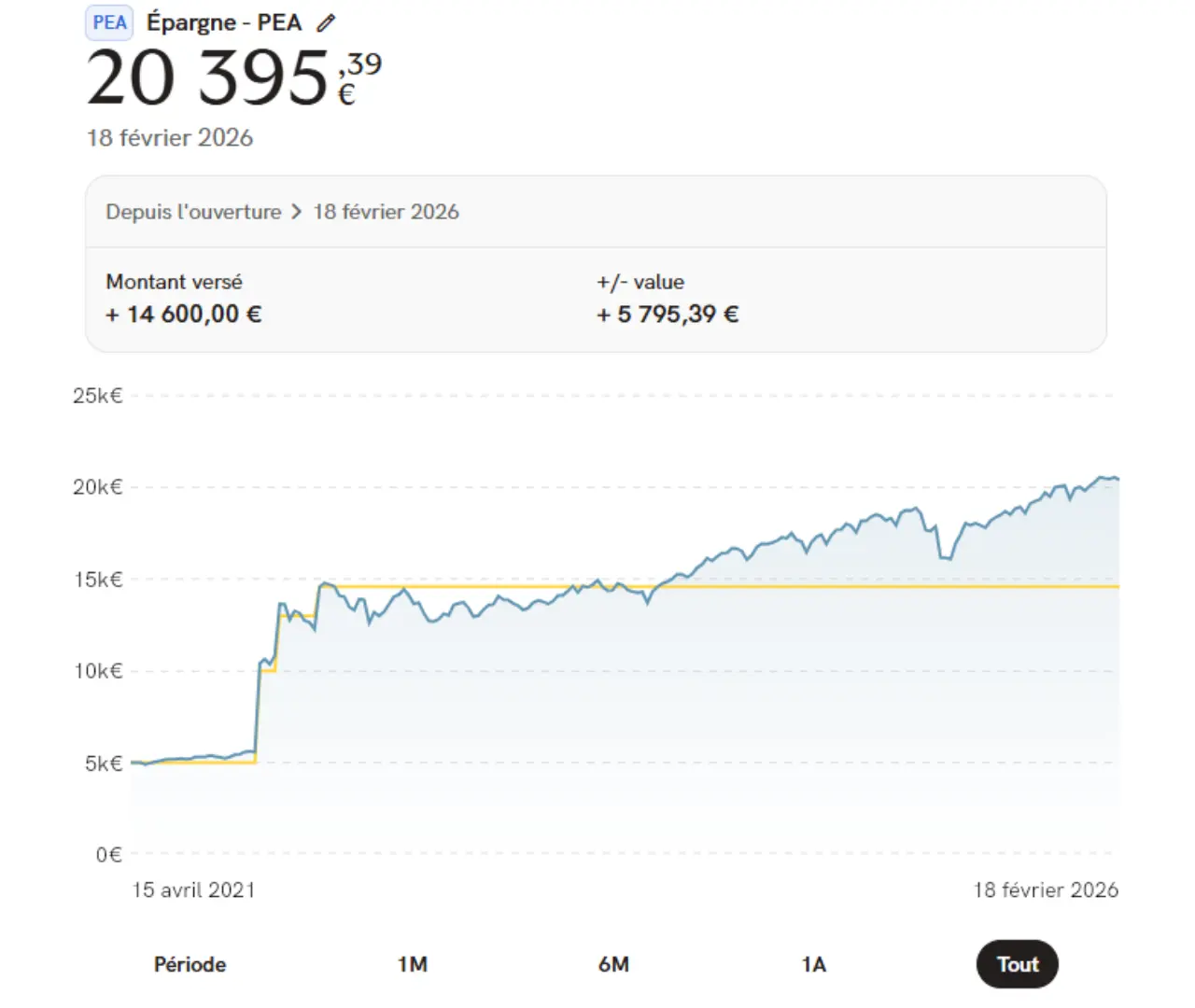Choose the 1A time range
Image resolution: width=1195 pixels, height=1008 pixels.
pyautogui.click(x=814, y=964)
